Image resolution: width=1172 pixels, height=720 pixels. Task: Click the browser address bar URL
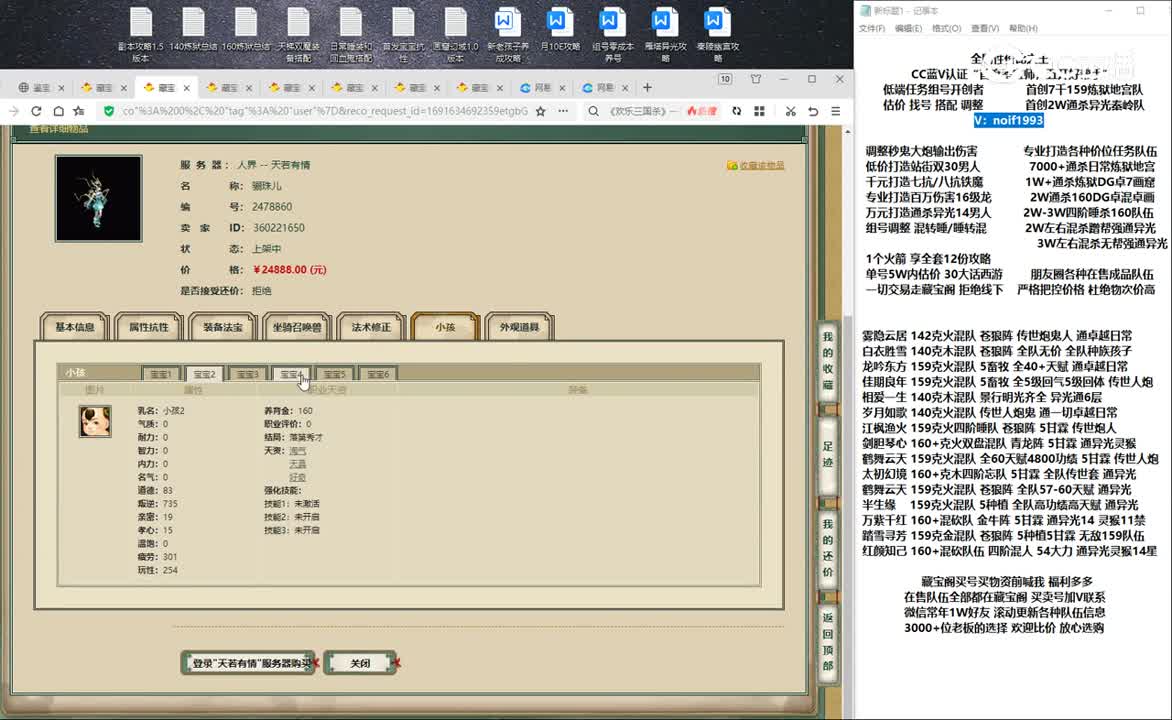pyautogui.click(x=324, y=111)
